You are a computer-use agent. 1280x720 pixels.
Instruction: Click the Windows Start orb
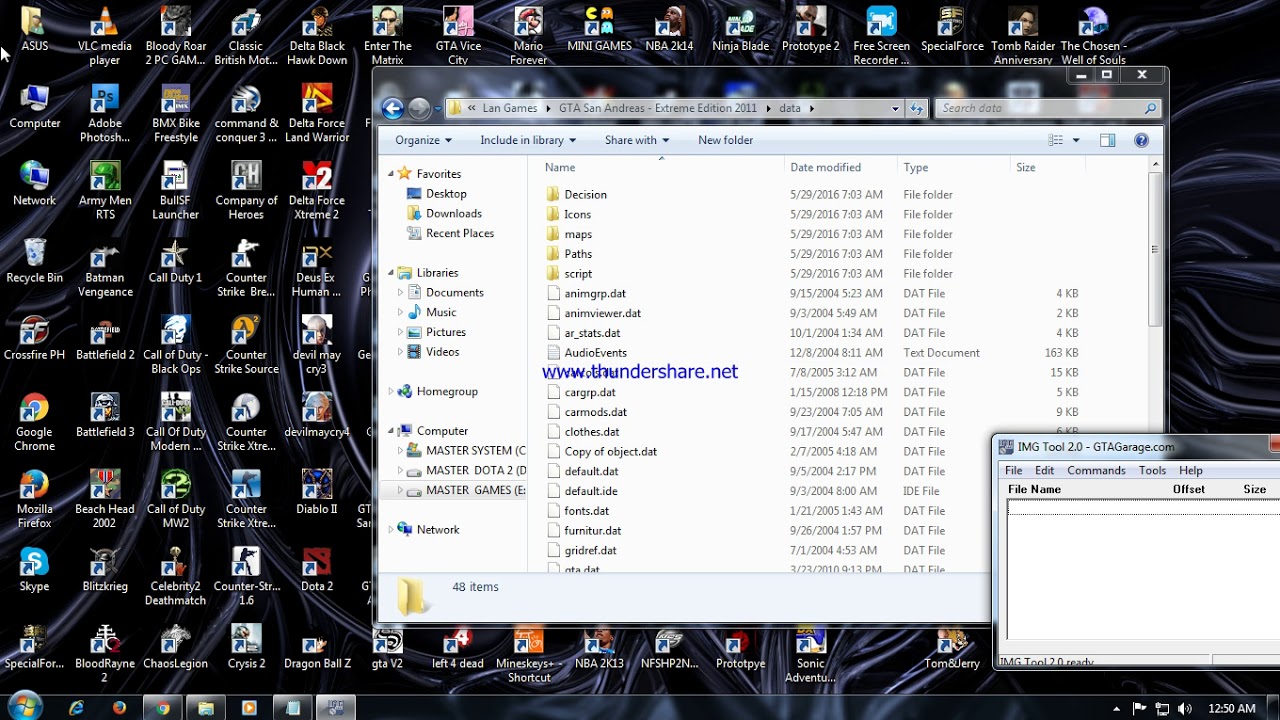point(24,706)
